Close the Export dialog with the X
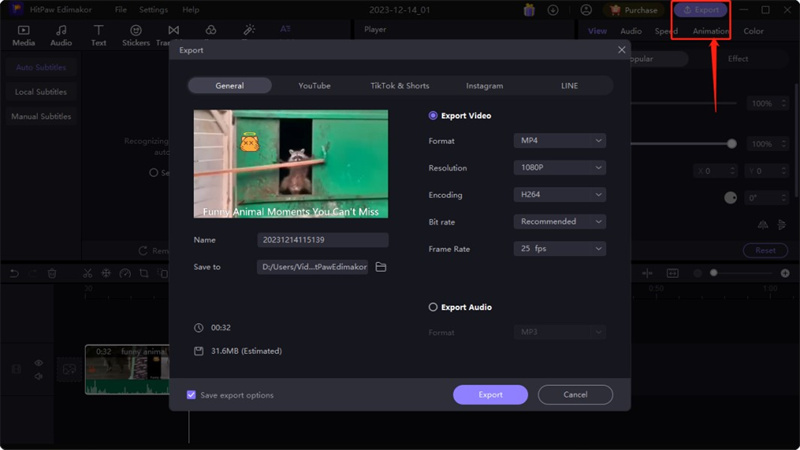The image size is (800, 450). [x=622, y=49]
